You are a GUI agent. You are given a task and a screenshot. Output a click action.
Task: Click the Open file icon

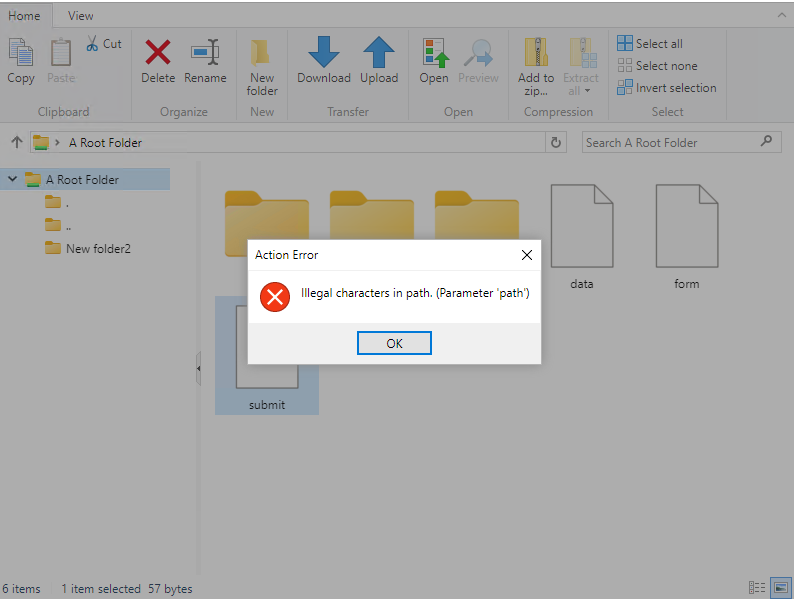pos(434,52)
